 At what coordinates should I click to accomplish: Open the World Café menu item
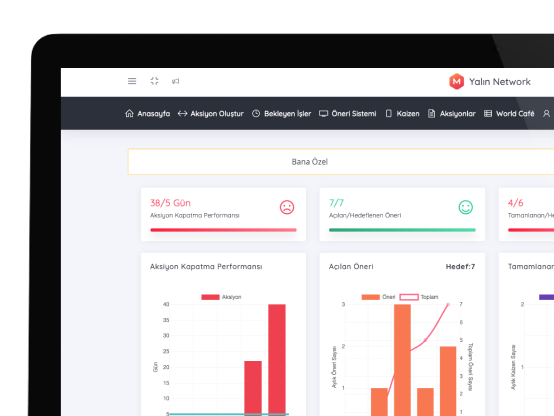pos(515,114)
